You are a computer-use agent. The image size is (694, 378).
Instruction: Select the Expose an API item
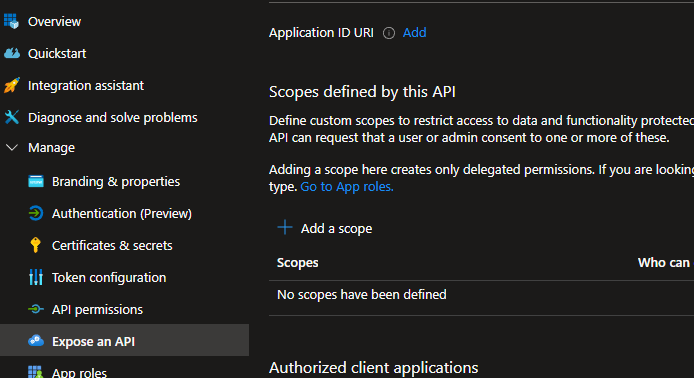click(124, 340)
